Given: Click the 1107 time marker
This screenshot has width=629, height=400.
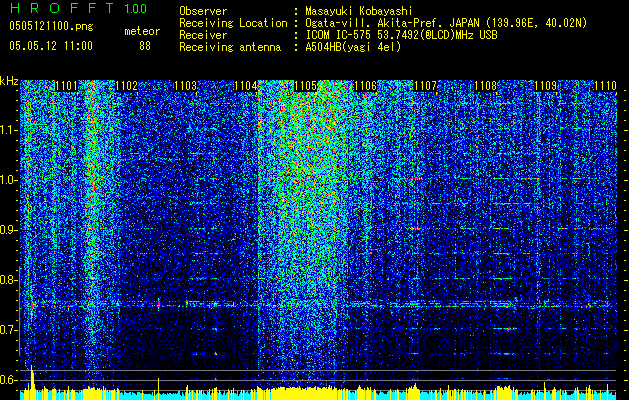Looking at the screenshot, I should pyautogui.click(x=425, y=86).
